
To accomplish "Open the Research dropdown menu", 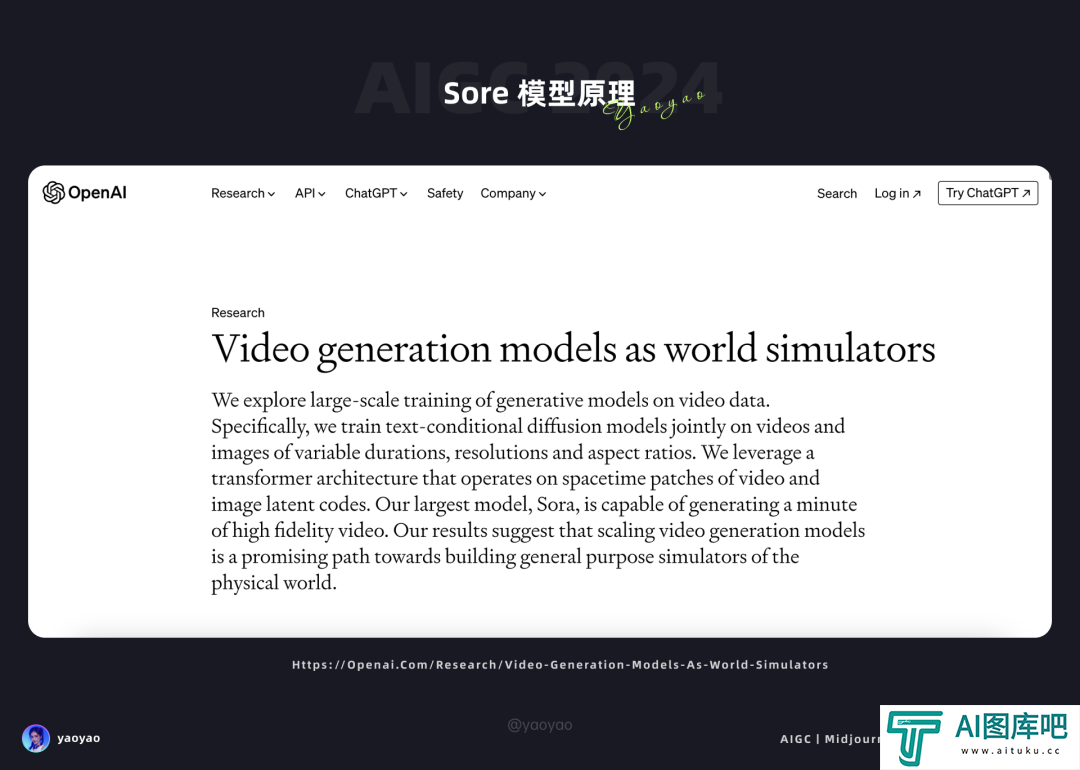I will tap(243, 194).
